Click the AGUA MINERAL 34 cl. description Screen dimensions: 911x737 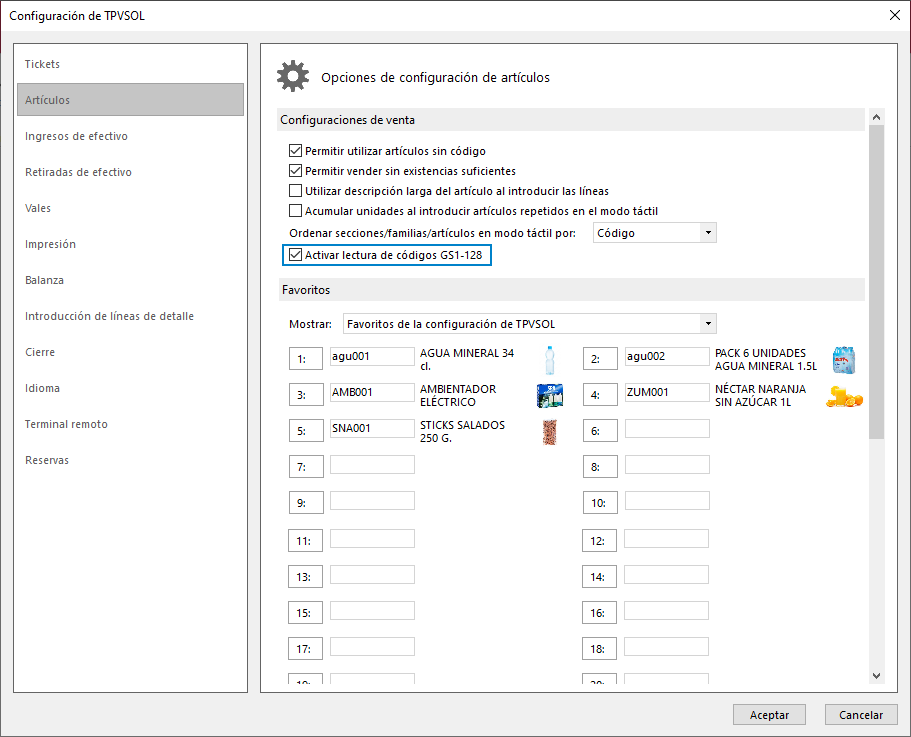[467, 359]
